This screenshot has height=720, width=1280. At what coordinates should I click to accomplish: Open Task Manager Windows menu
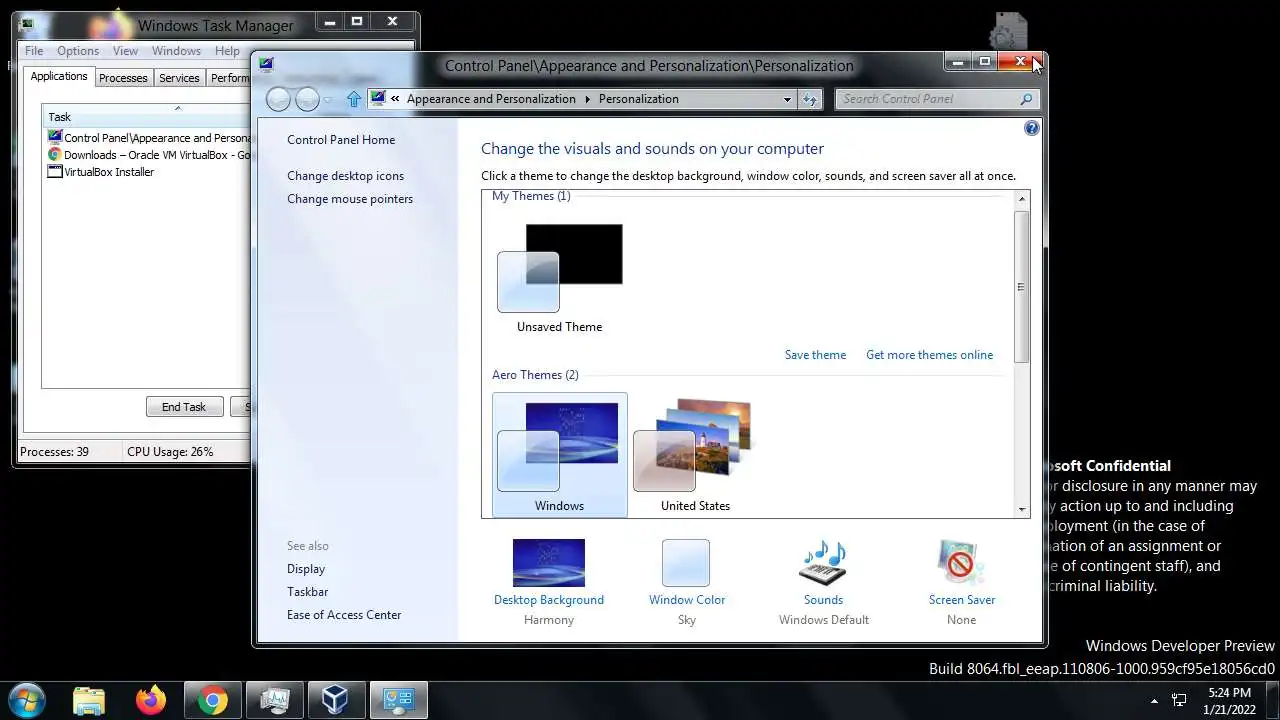coord(176,51)
